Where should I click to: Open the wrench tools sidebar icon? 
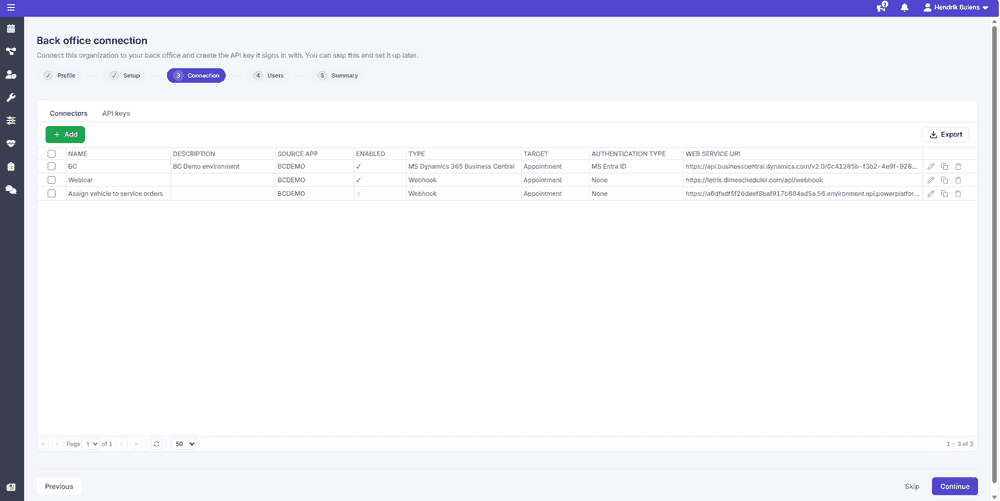click(x=11, y=98)
